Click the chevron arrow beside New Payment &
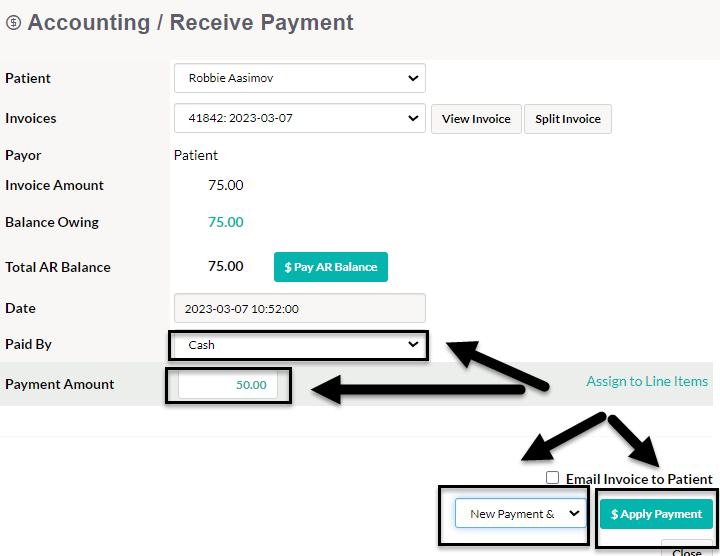This screenshot has width=720, height=556. coord(574,513)
